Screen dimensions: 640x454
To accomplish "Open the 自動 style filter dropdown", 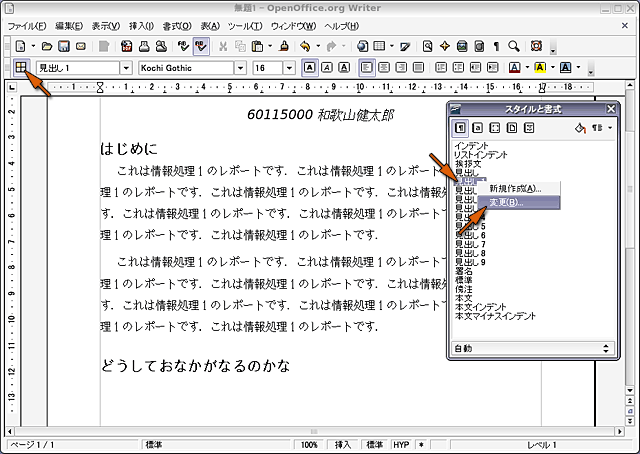I will coord(533,348).
